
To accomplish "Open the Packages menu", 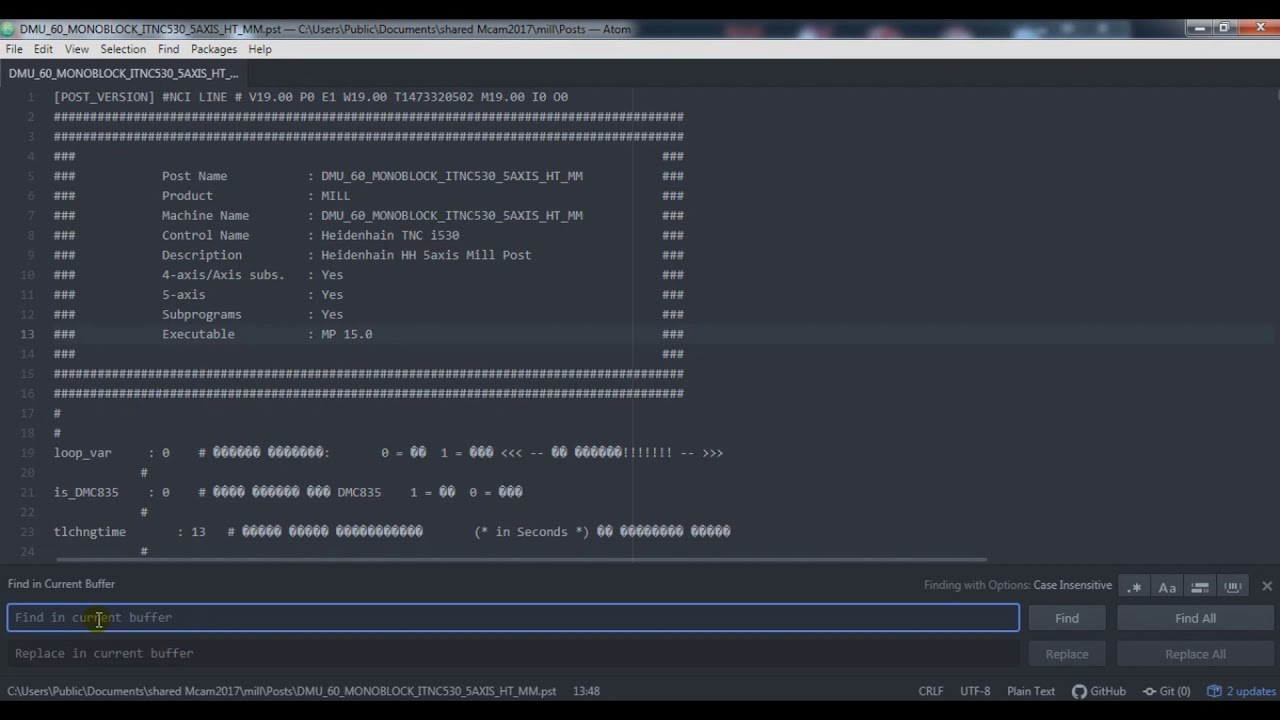I will (214, 49).
